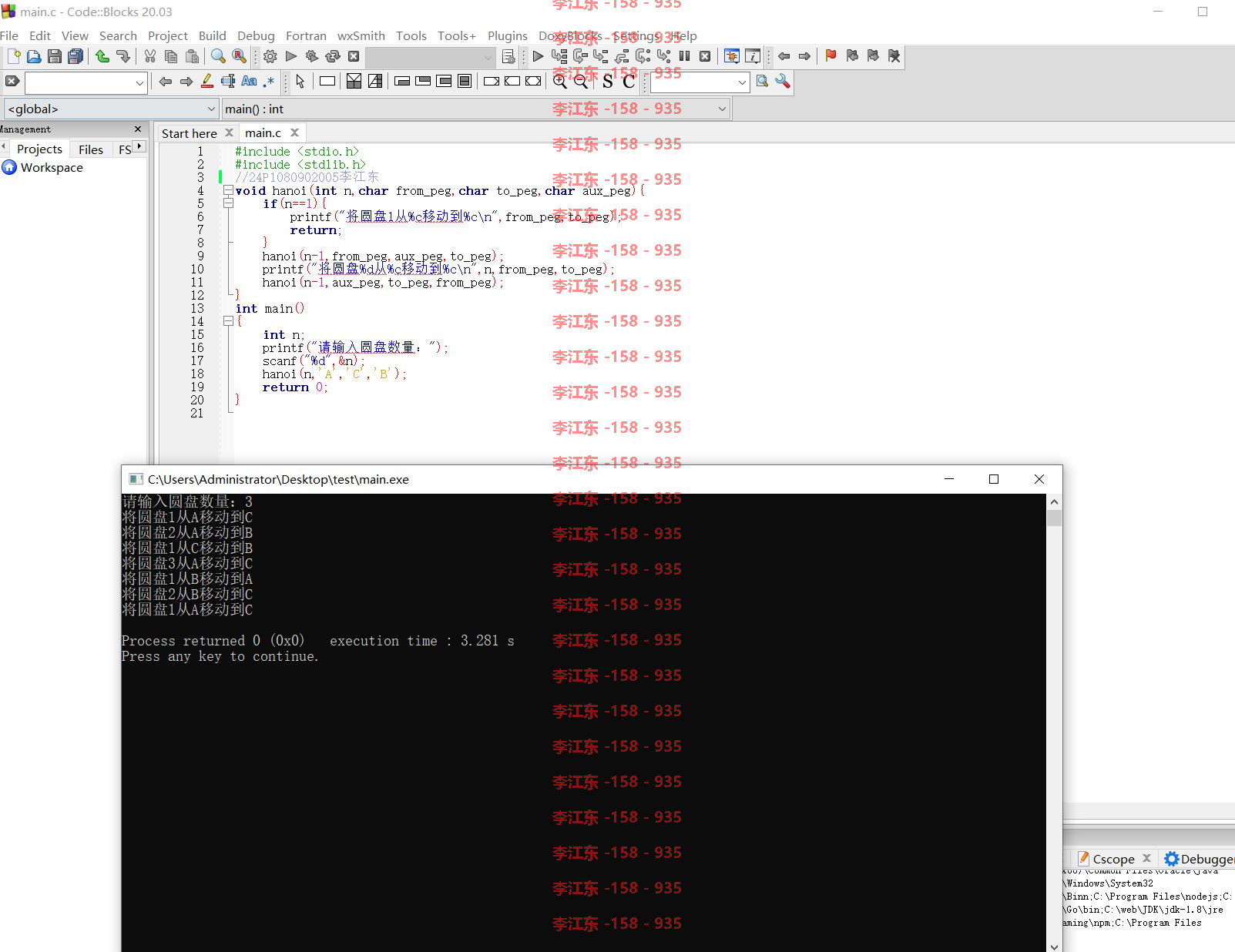Close the Management panel
1235x952 pixels.
pos(138,129)
